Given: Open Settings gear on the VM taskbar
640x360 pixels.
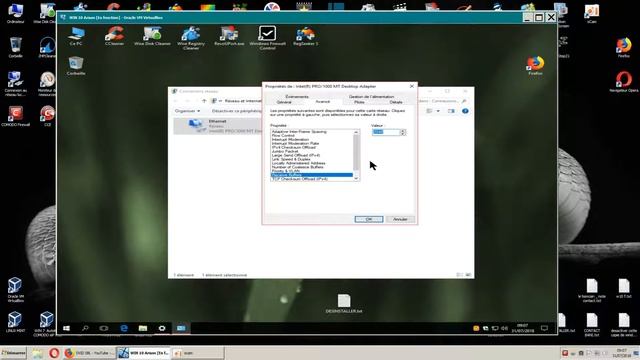Looking at the screenshot, I should (x=162, y=328).
